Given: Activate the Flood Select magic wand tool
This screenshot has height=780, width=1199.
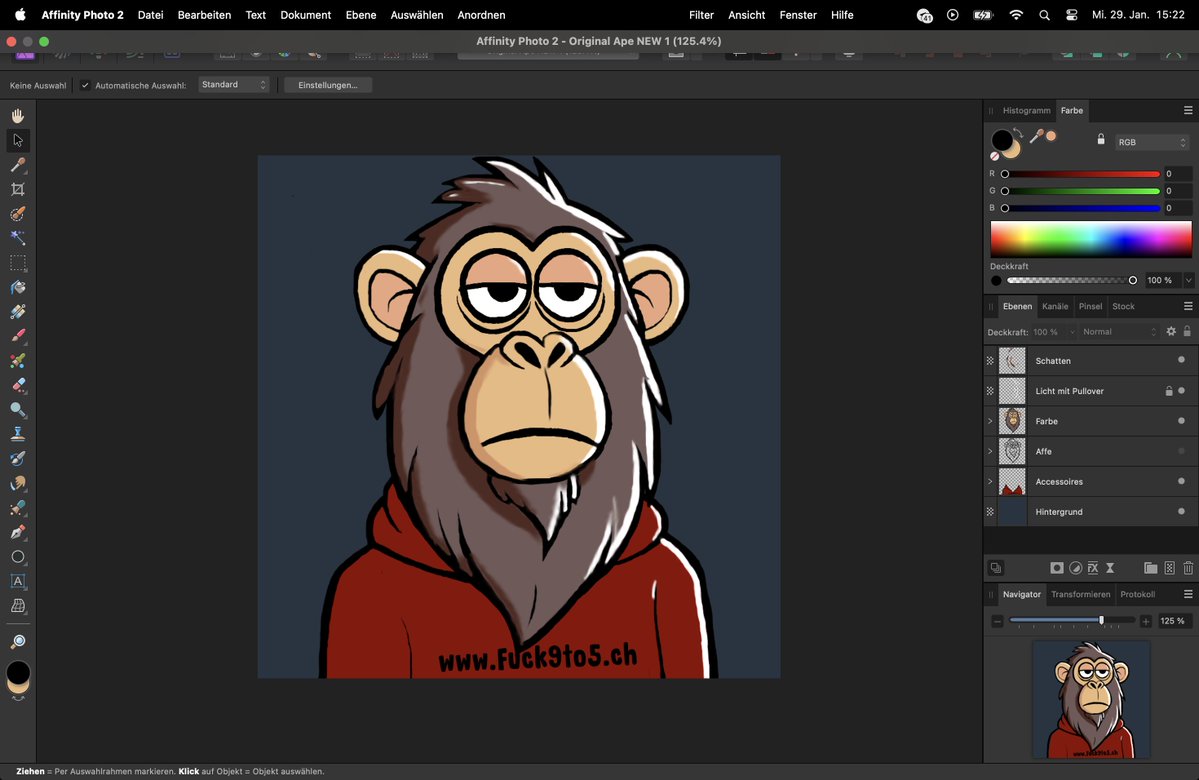Looking at the screenshot, I should [18, 238].
